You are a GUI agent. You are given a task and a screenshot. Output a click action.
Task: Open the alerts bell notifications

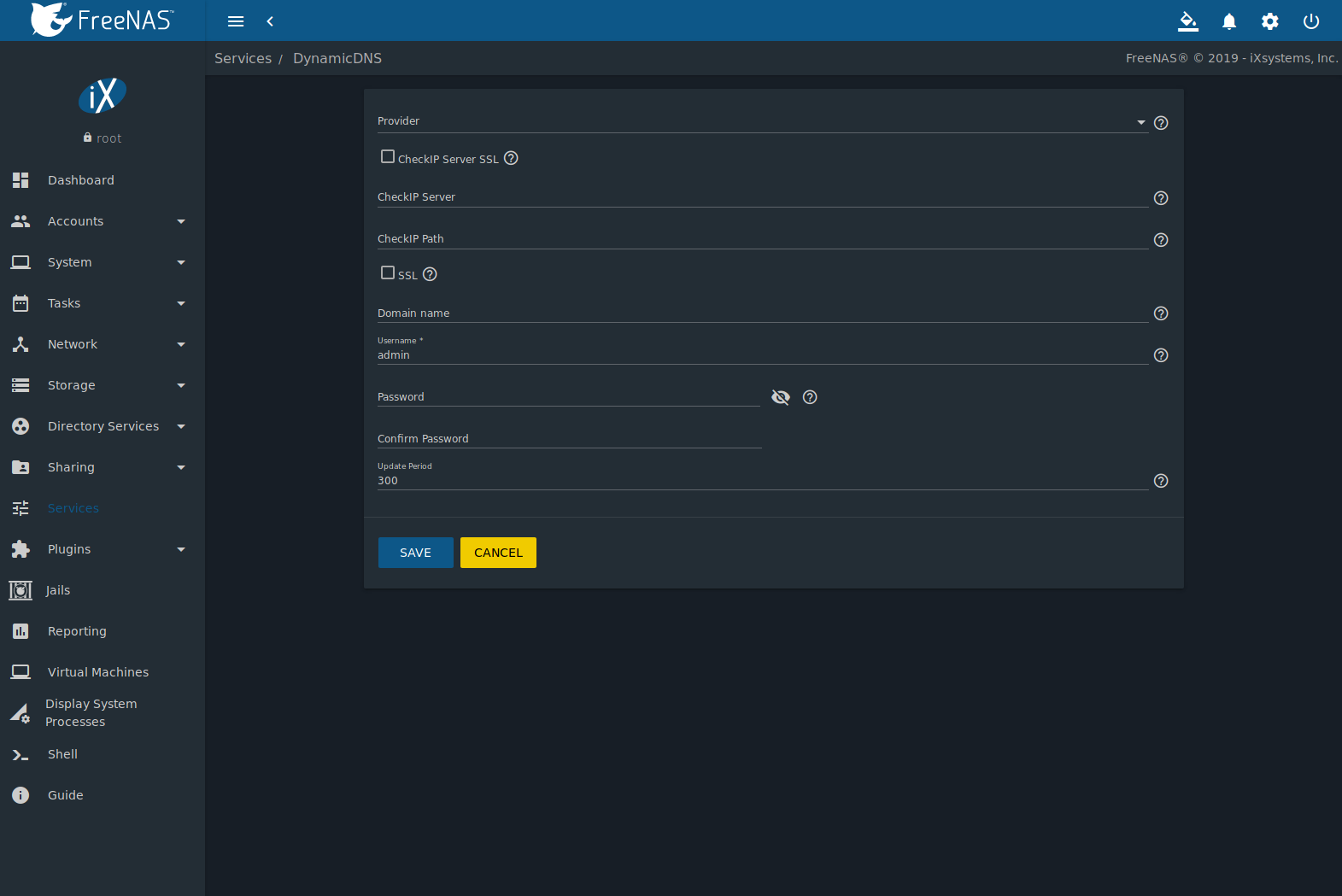[x=1229, y=21]
